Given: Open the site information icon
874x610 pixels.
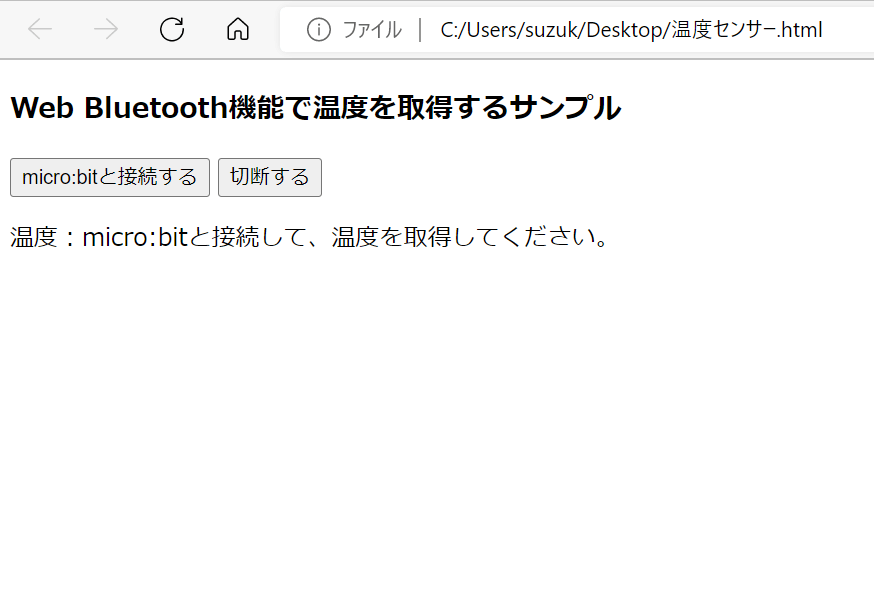Looking at the screenshot, I should click(x=319, y=30).
